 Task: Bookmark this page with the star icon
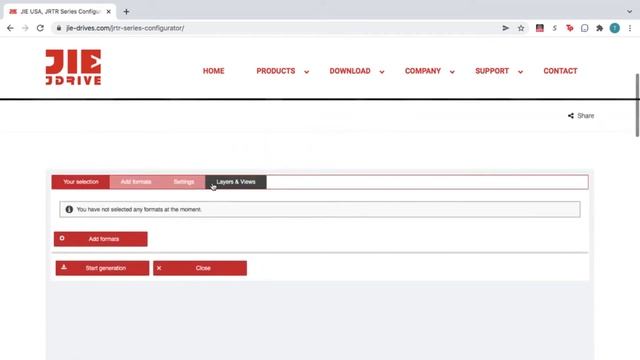click(521, 28)
